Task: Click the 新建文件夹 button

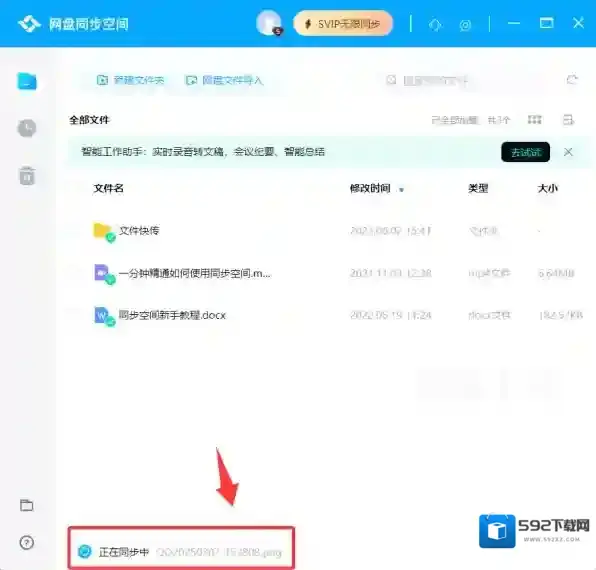Action: [130, 80]
